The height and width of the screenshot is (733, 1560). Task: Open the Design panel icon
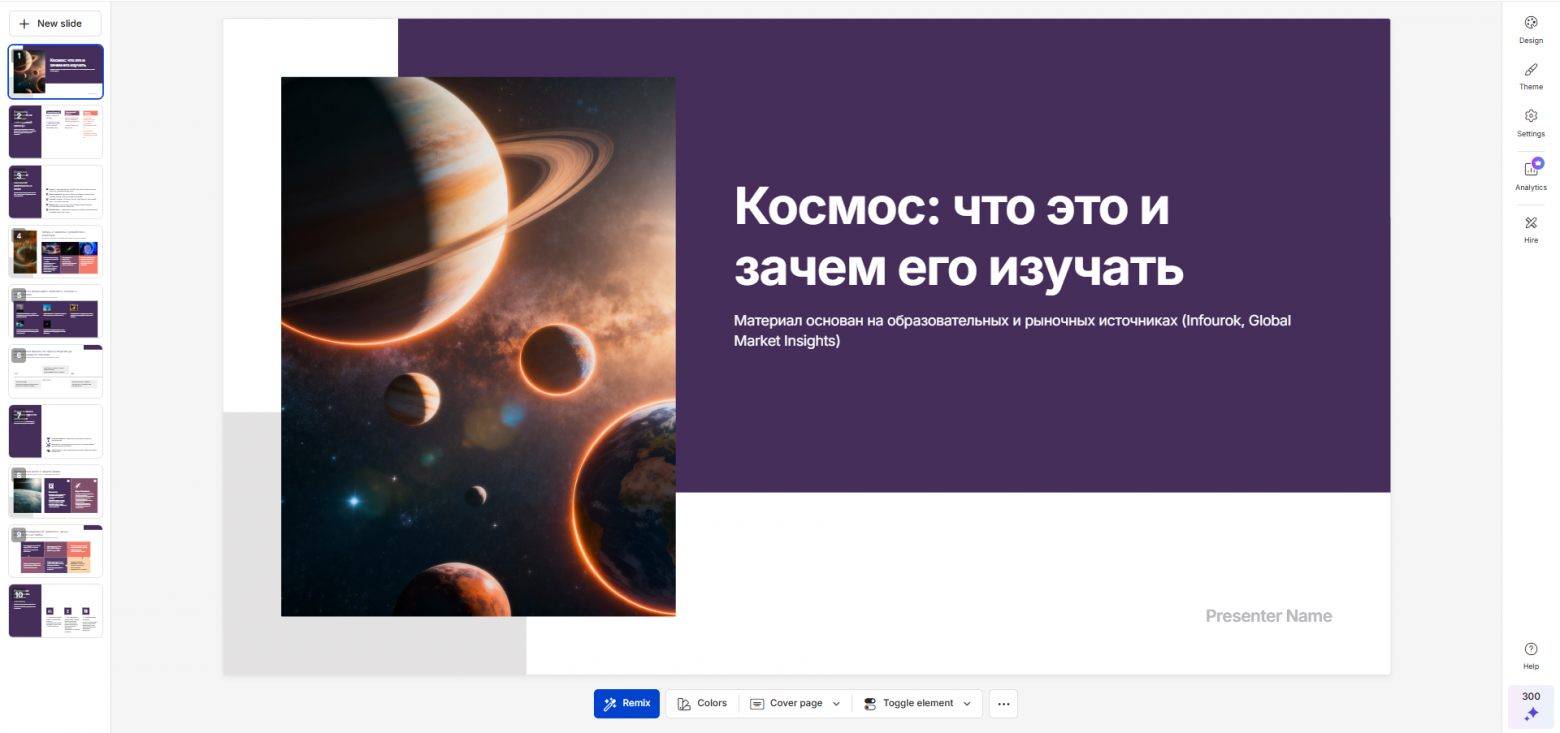[1530, 23]
